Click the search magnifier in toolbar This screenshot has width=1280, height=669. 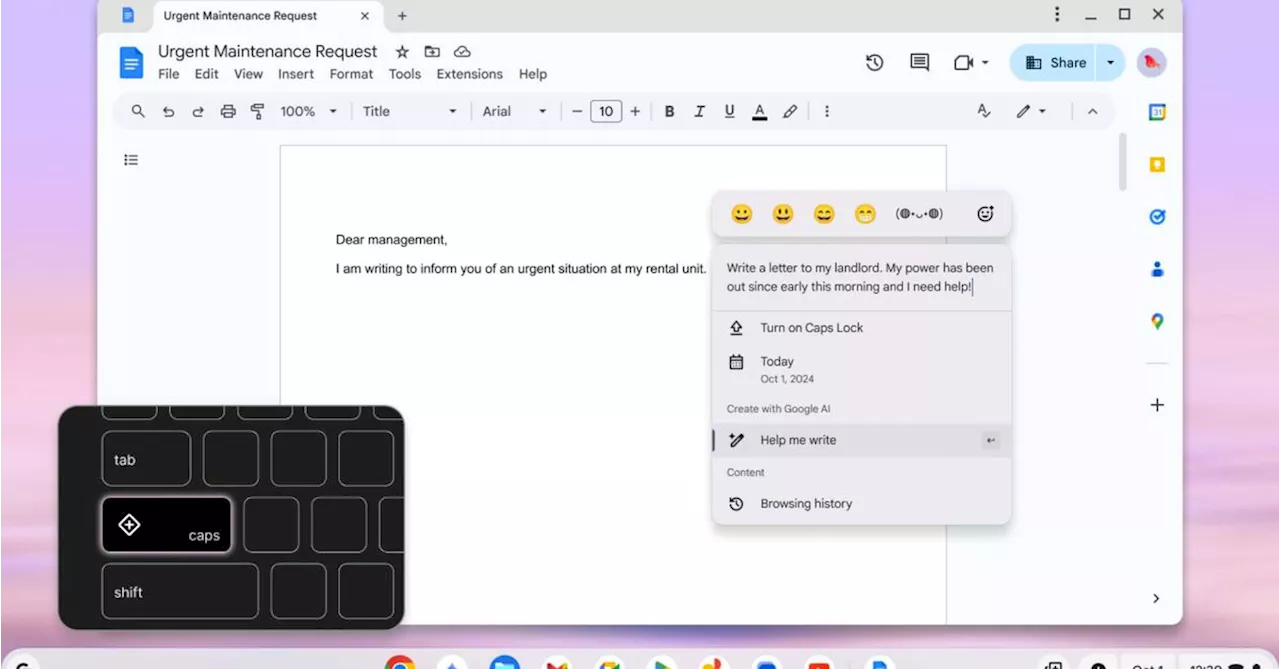(138, 111)
